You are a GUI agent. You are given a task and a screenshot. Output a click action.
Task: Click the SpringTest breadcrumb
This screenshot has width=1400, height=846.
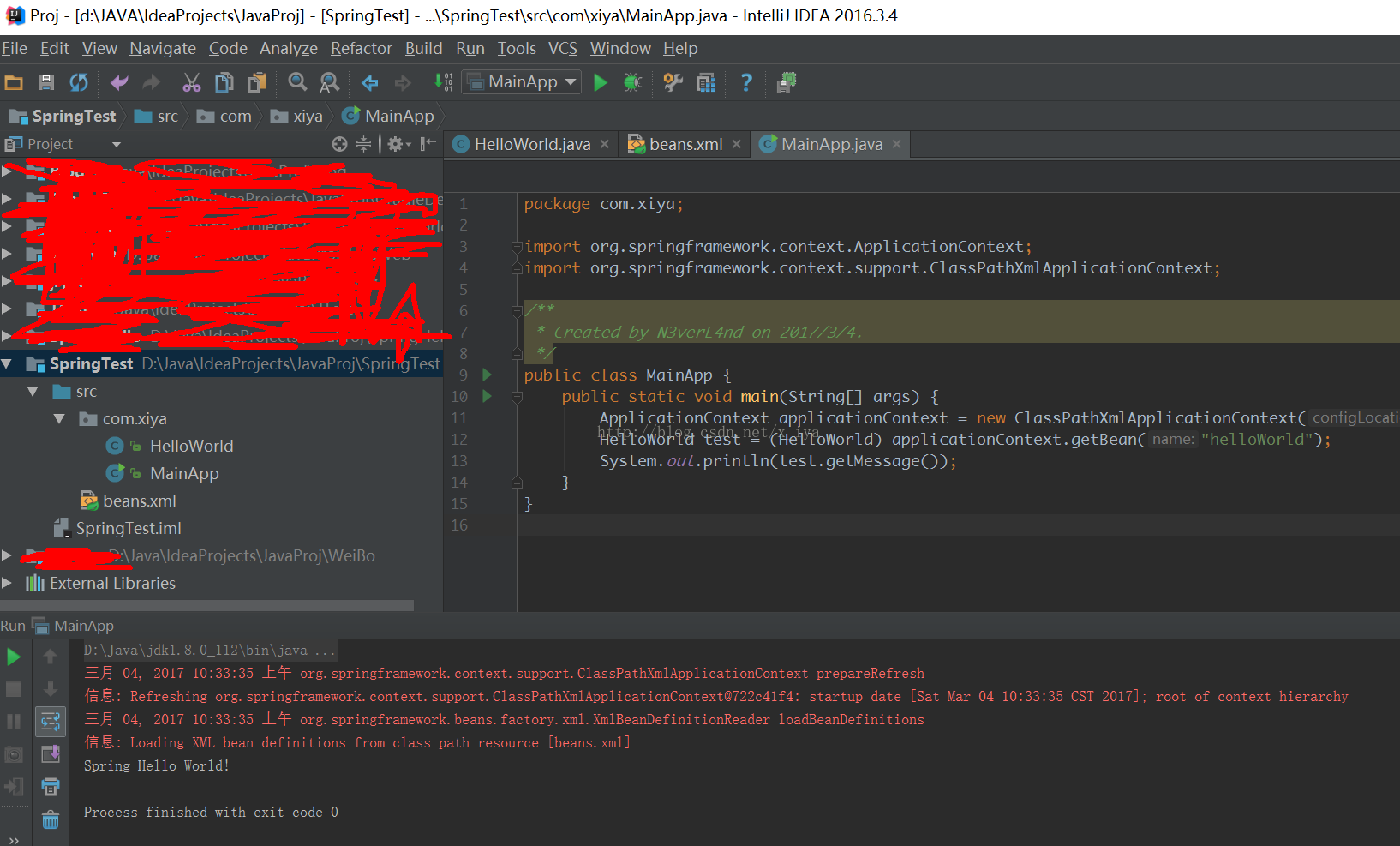pos(62,116)
